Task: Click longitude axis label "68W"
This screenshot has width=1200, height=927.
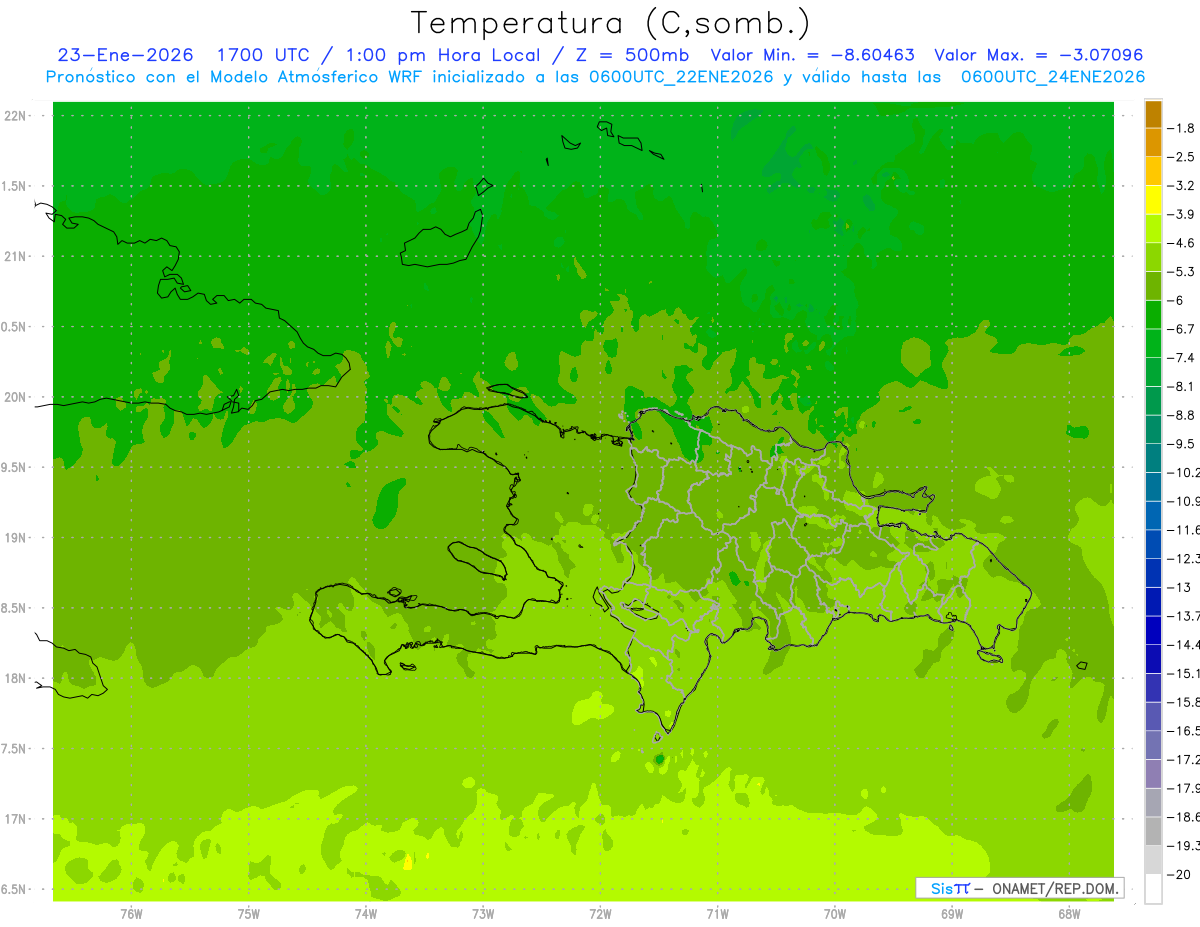Action: point(1069,914)
